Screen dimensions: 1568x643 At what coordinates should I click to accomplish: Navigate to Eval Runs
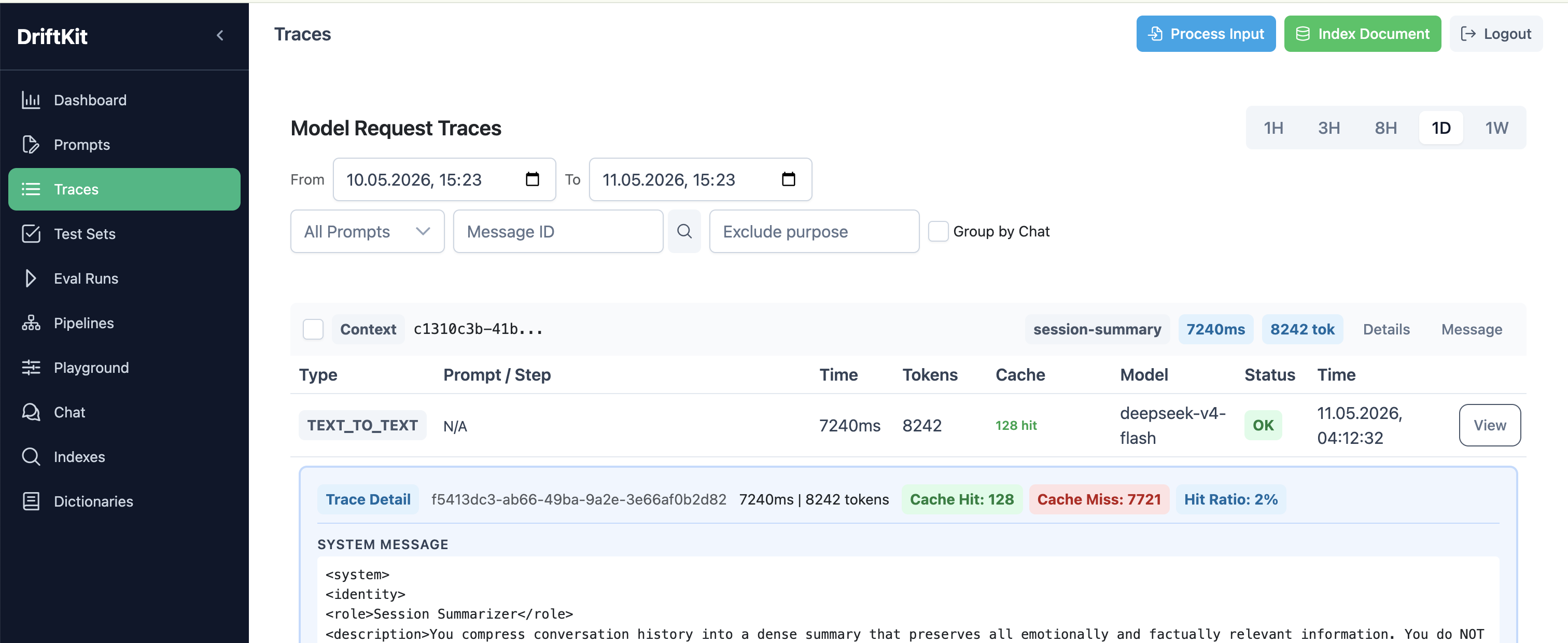(x=124, y=278)
